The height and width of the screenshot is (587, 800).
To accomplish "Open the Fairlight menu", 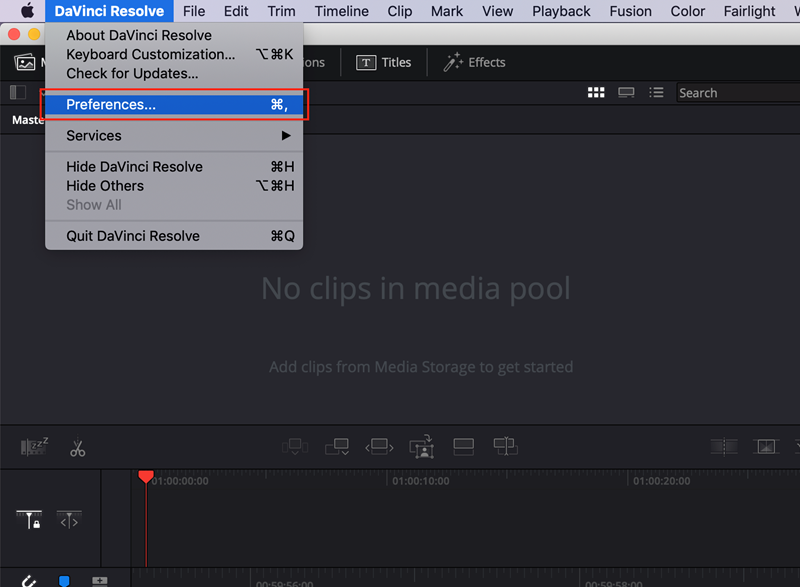I will 749,11.
